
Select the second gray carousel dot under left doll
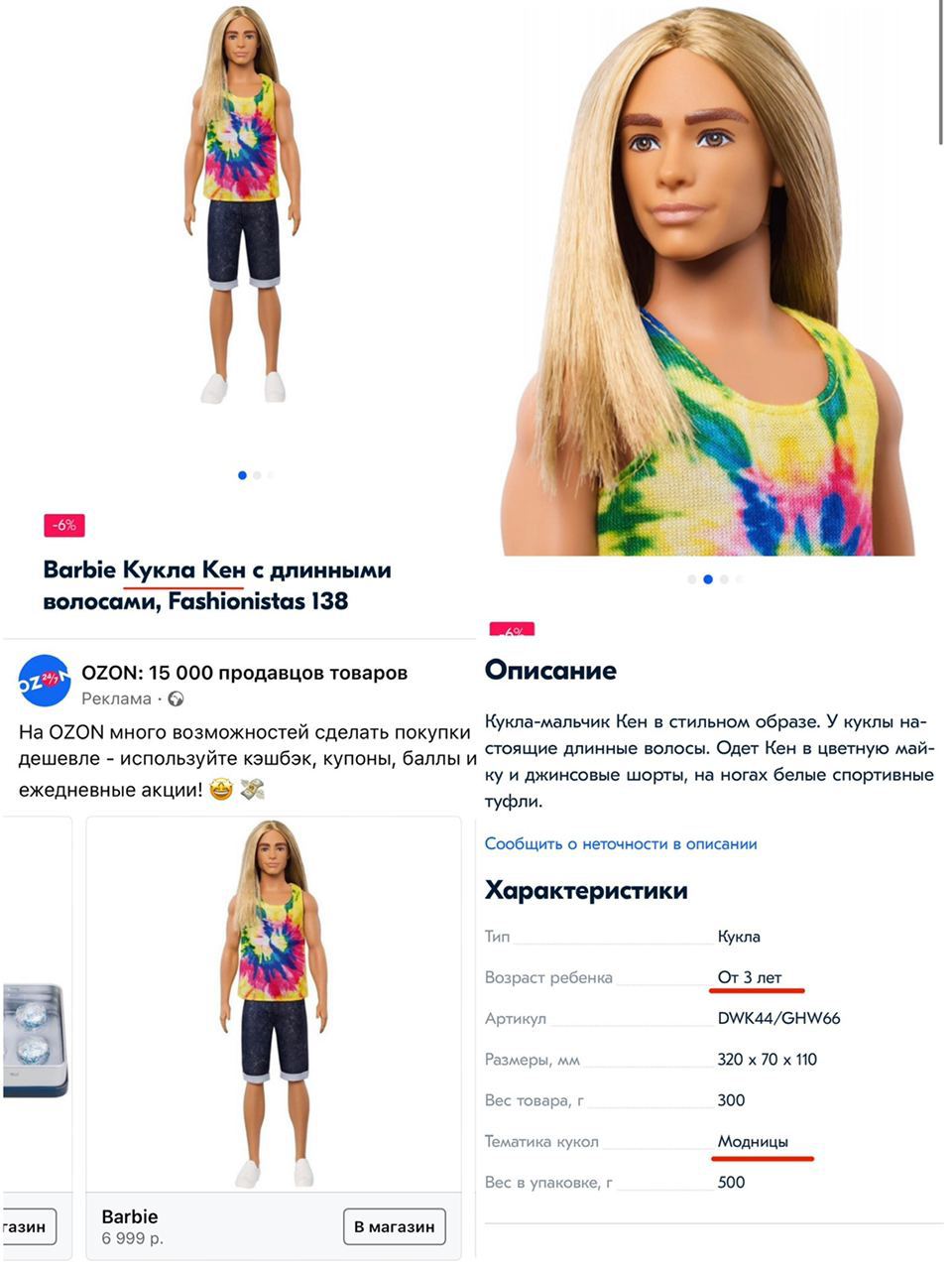point(257,475)
